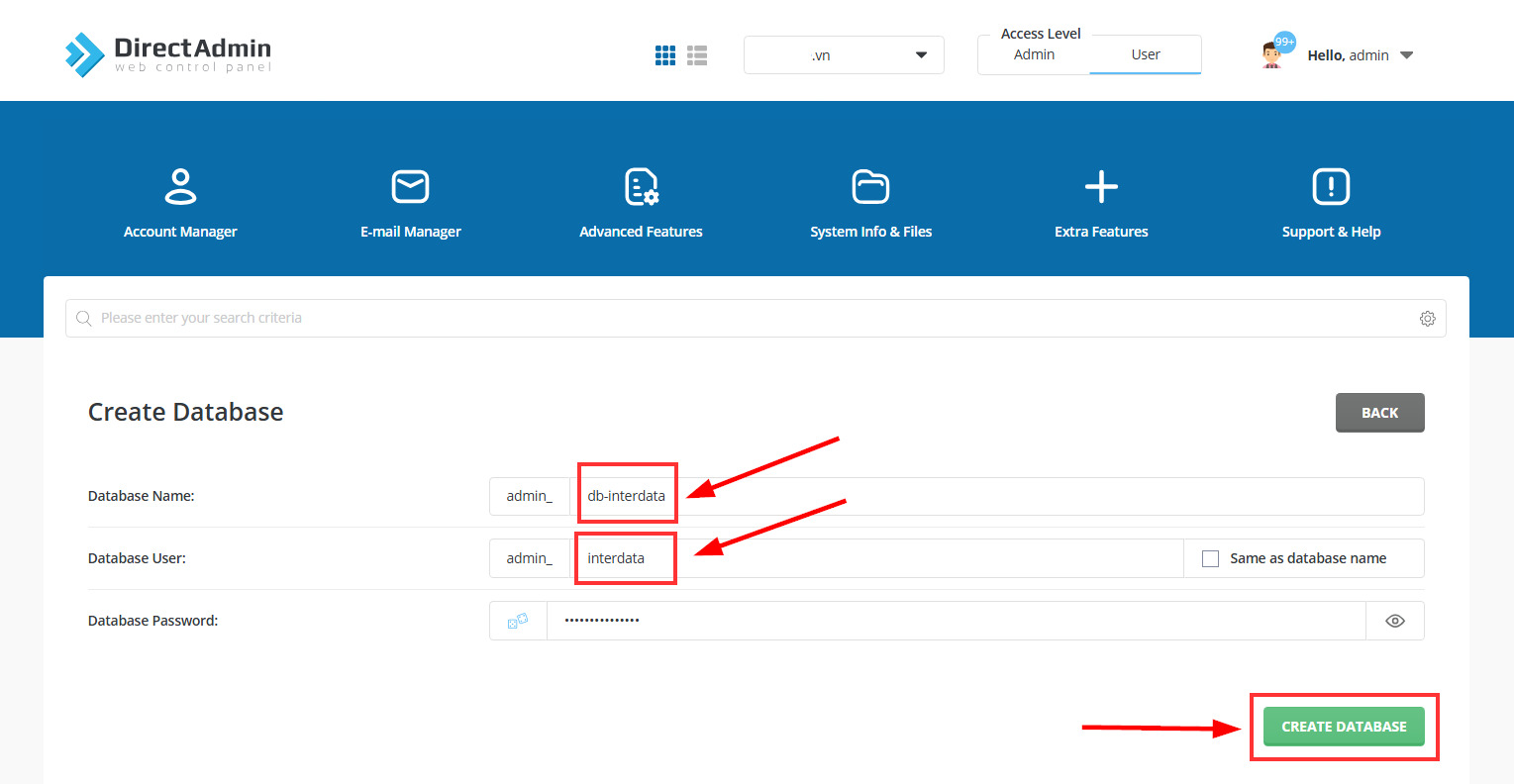Expand the Hello, admin user menu arrow
This screenshot has width=1514, height=784.
click(x=1406, y=55)
